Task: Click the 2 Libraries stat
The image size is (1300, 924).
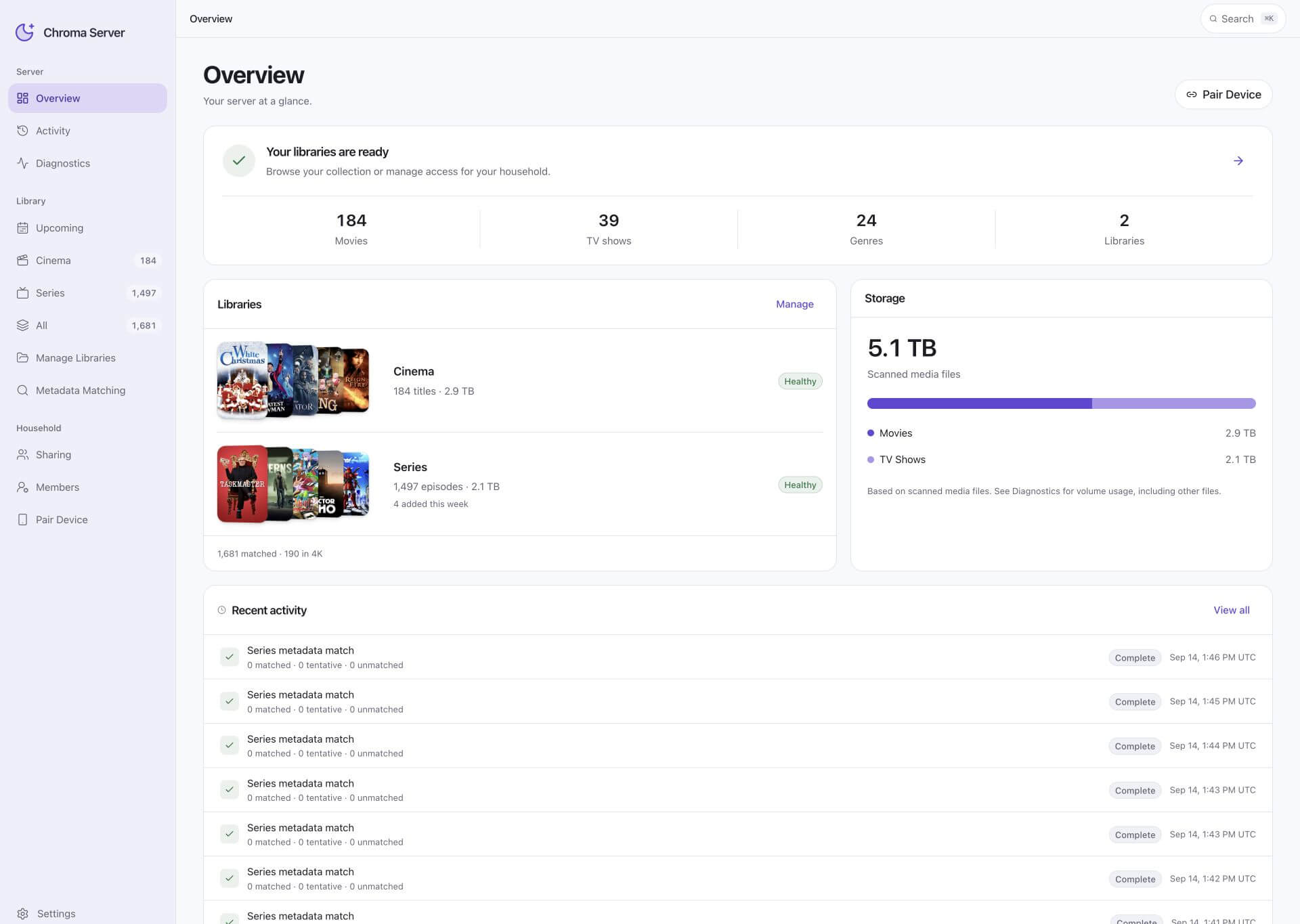Action: pos(1124,229)
